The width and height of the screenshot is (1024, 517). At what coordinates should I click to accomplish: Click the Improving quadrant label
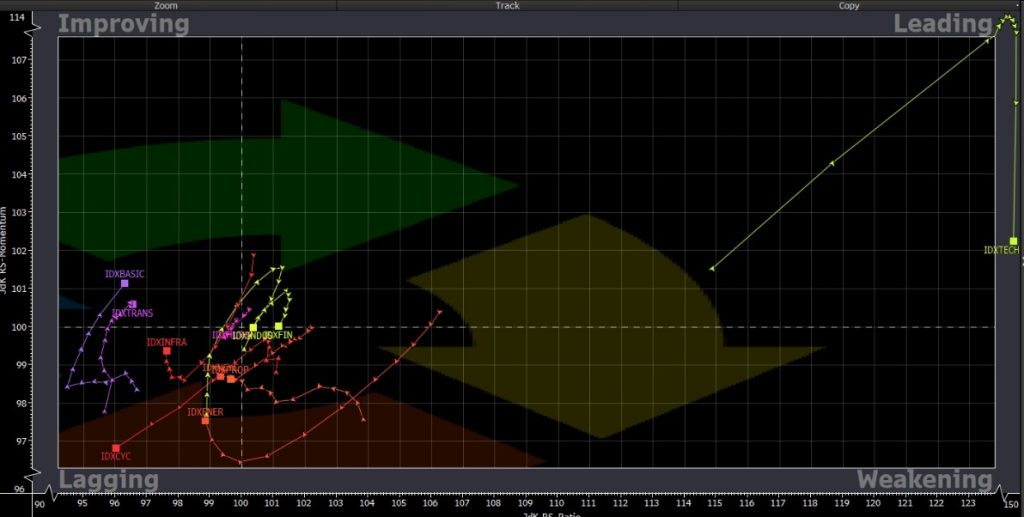(123, 25)
